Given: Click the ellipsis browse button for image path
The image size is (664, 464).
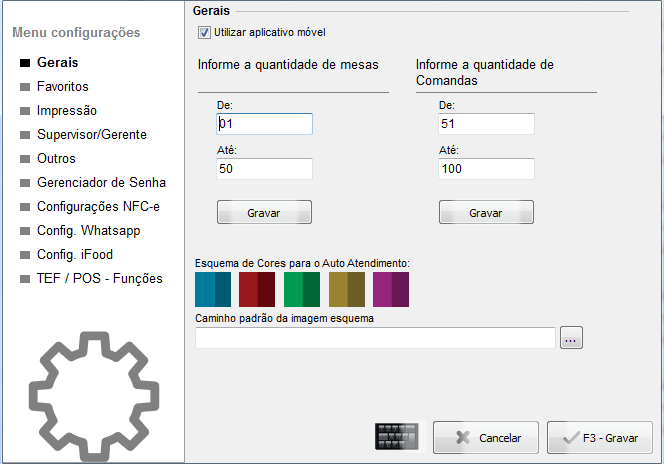Looking at the screenshot, I should coord(571,338).
